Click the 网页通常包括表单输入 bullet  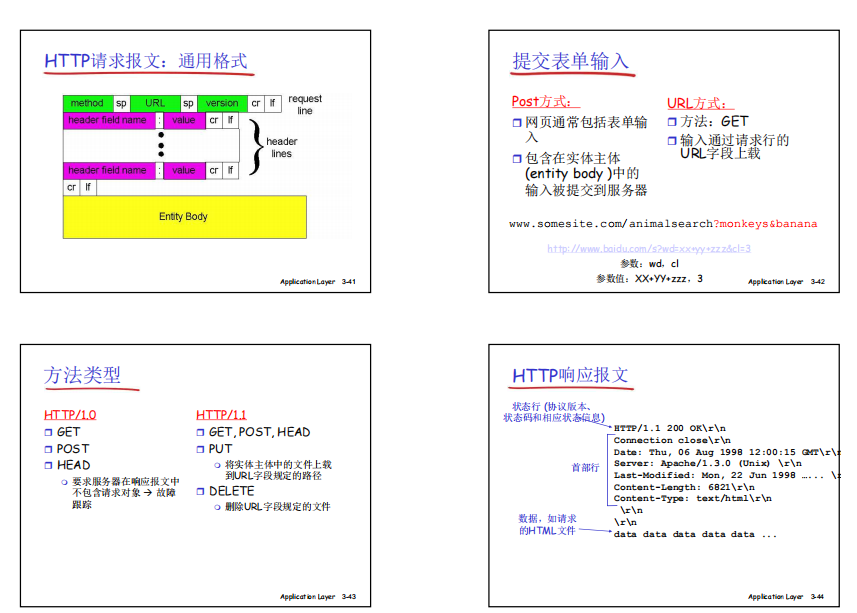580,129
